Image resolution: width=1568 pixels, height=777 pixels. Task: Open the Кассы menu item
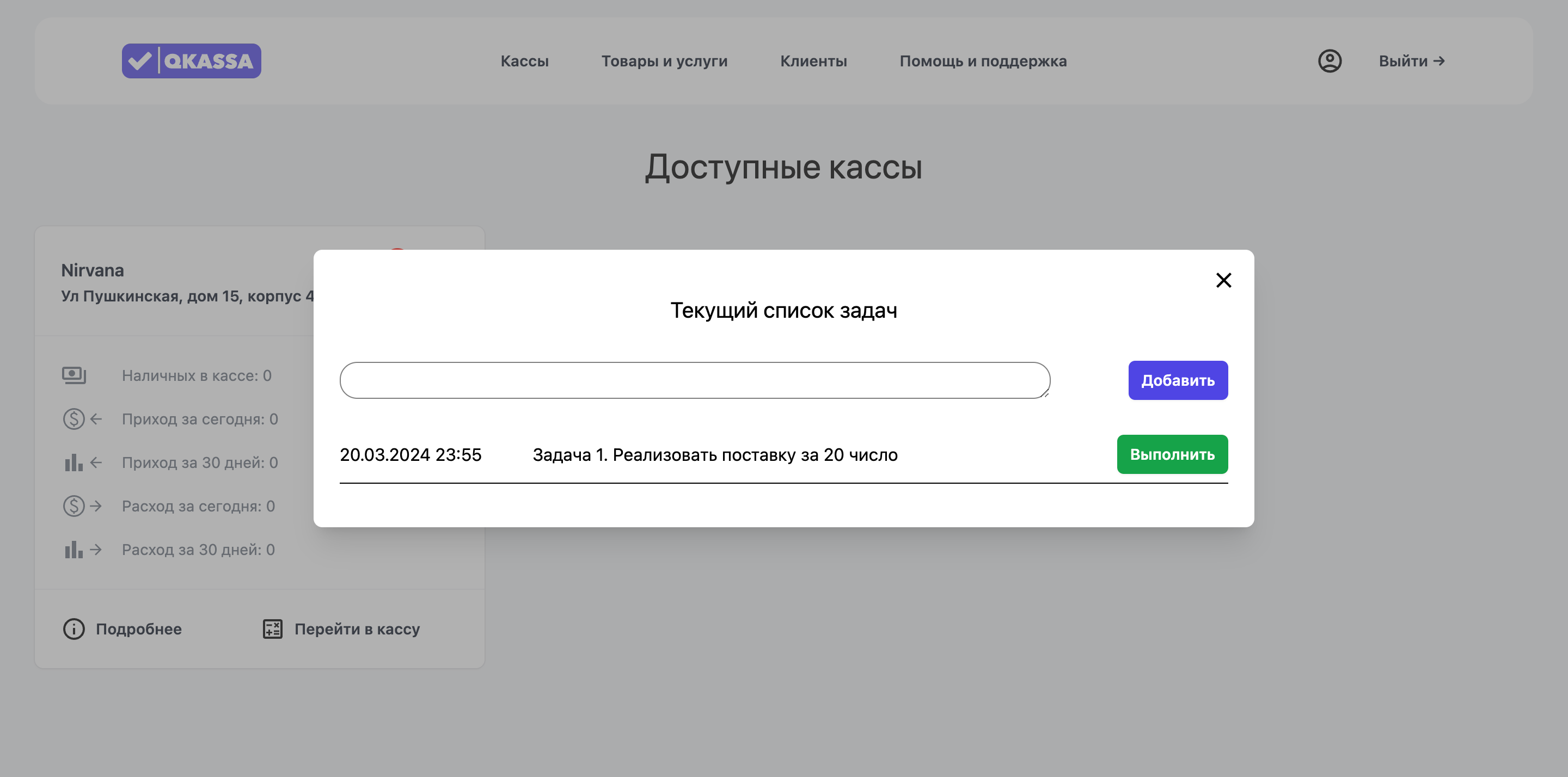click(524, 61)
